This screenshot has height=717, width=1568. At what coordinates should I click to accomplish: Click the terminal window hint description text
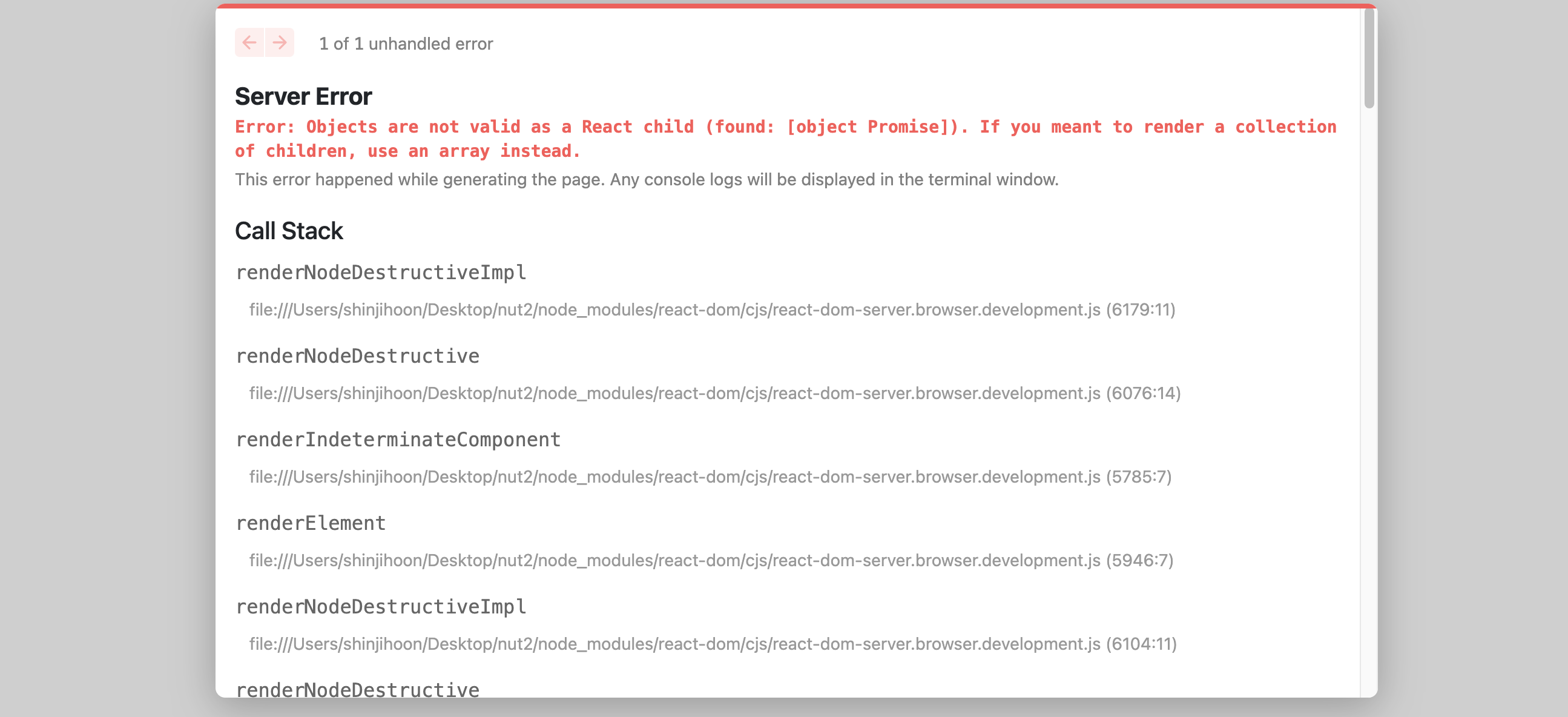coord(647,180)
